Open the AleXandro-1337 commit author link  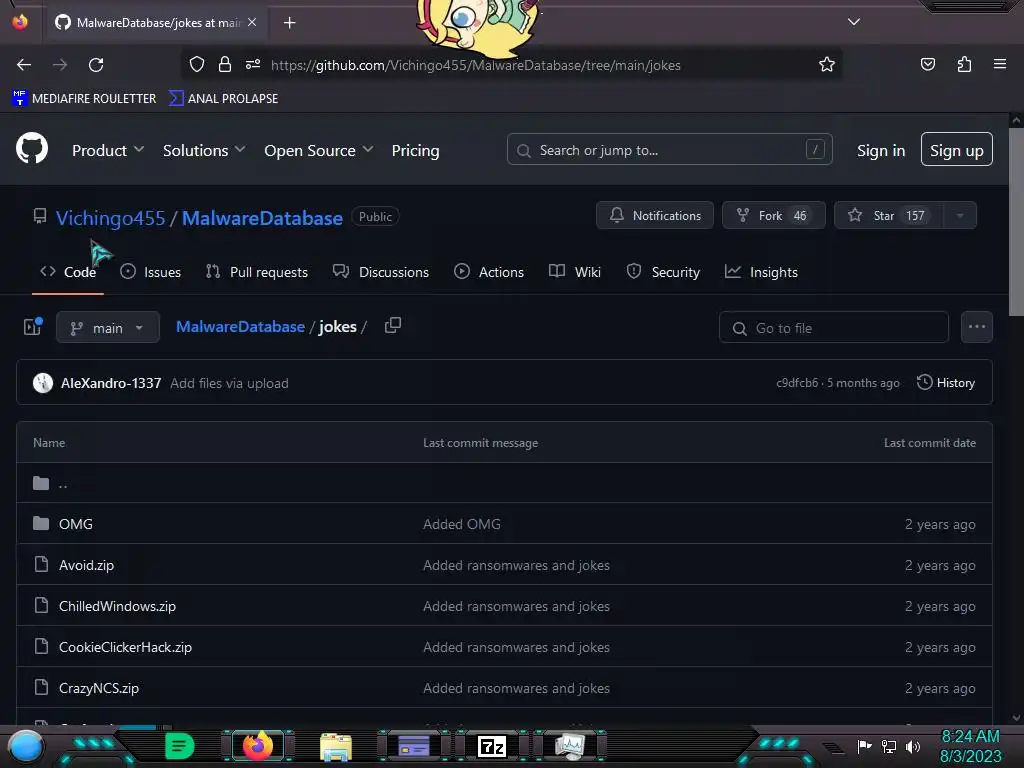(111, 383)
